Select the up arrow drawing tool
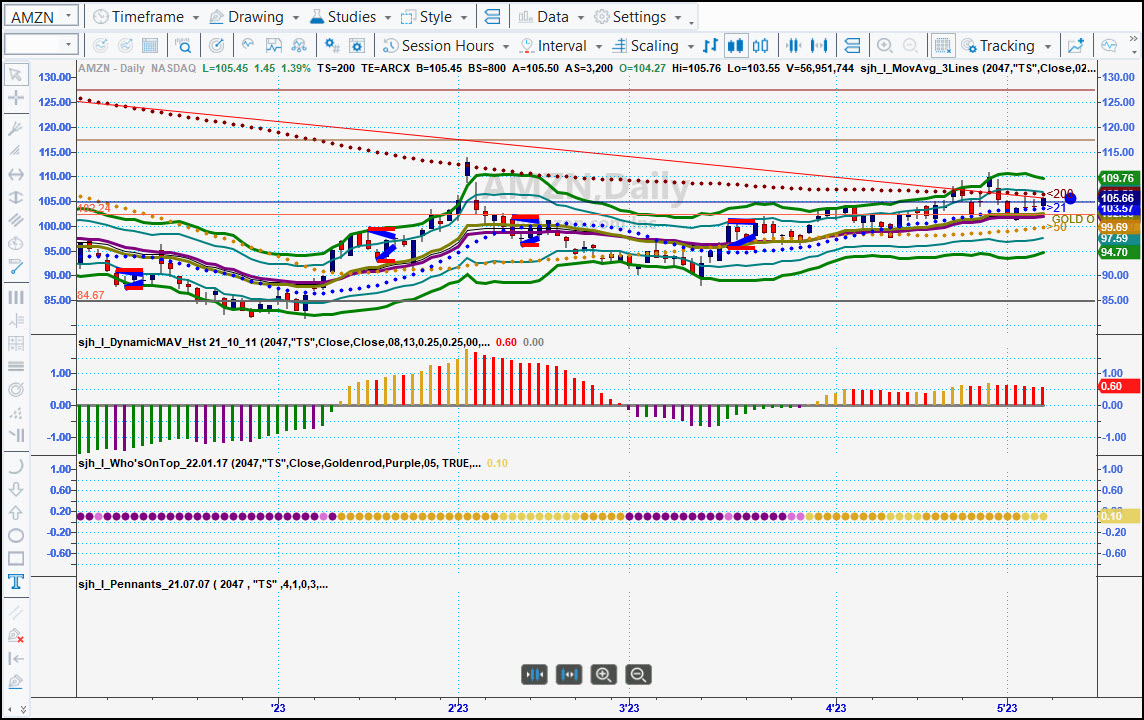 coord(15,512)
